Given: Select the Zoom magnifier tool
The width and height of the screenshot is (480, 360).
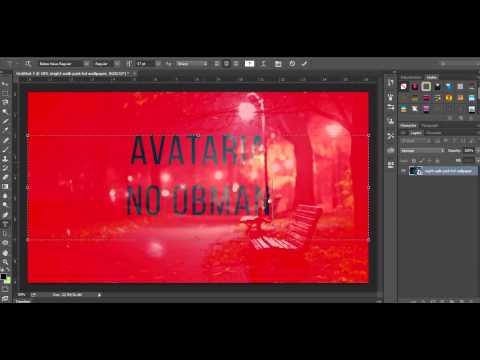Looking at the screenshot, I should (x=5, y=262).
